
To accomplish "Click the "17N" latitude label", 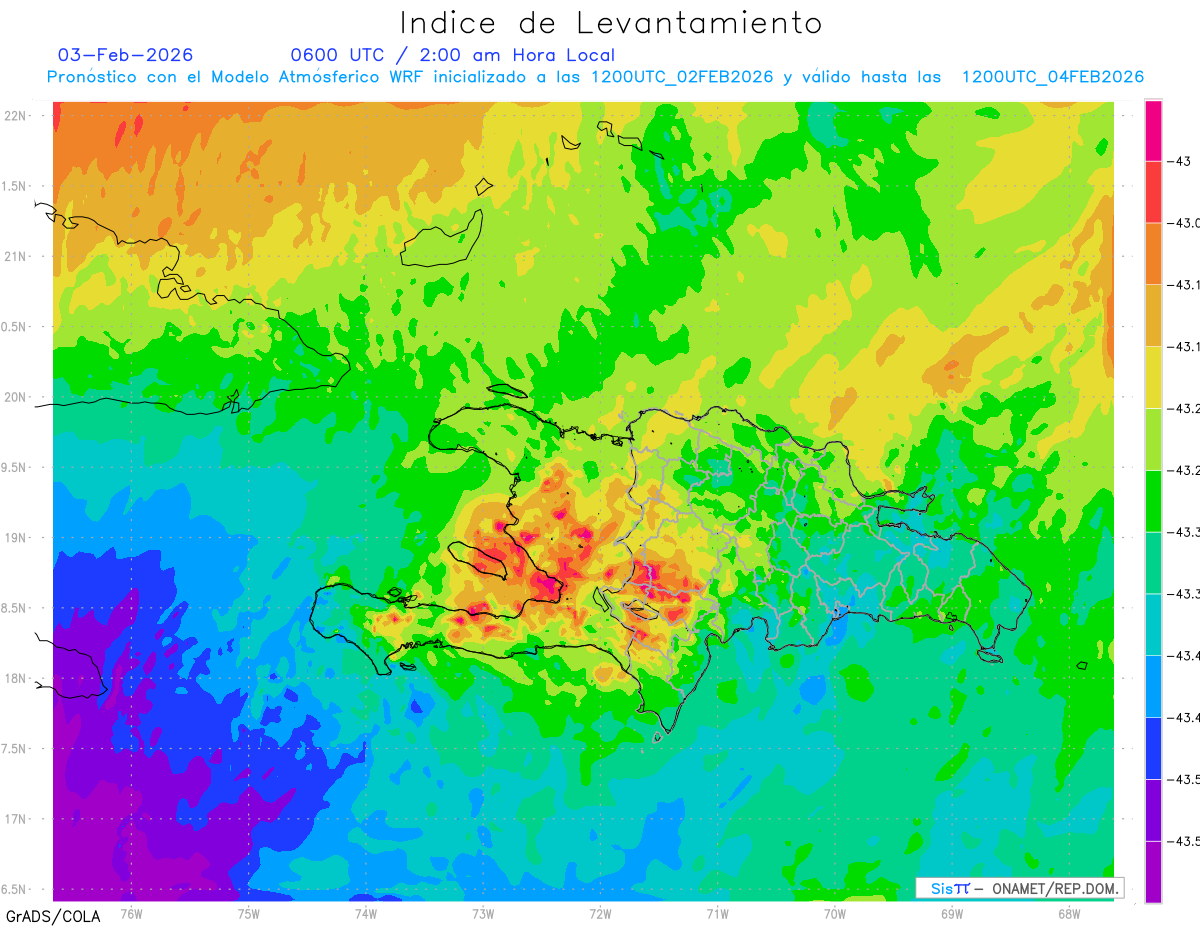I will pyautogui.click(x=15, y=819).
